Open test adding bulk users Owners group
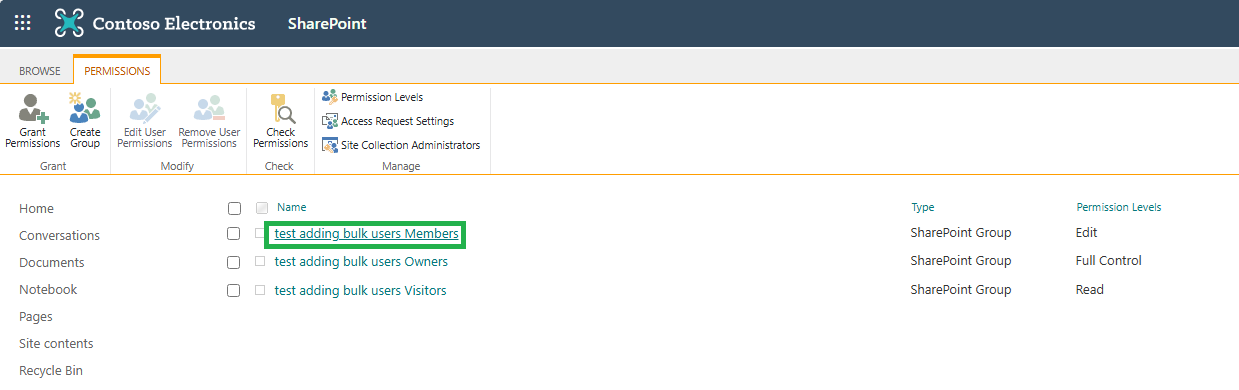Image resolution: width=1239 pixels, height=390 pixels. (361, 262)
